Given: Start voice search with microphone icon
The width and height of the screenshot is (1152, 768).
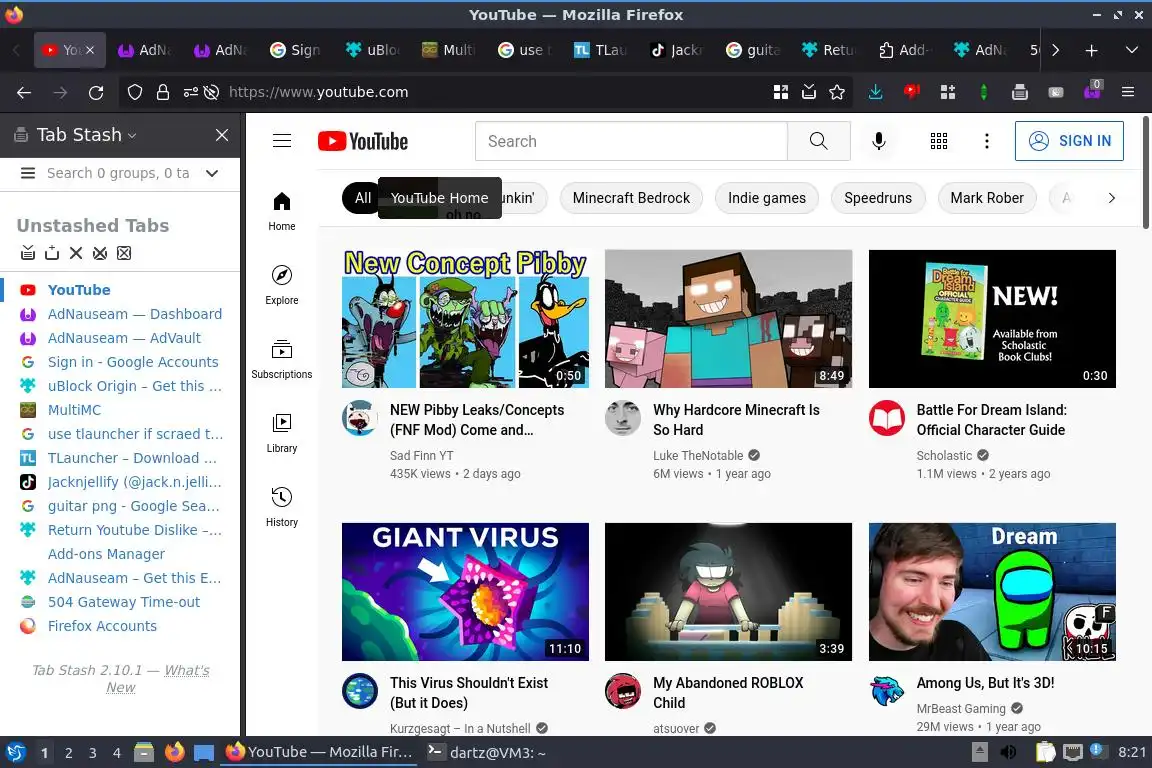Looking at the screenshot, I should pyautogui.click(x=879, y=141).
